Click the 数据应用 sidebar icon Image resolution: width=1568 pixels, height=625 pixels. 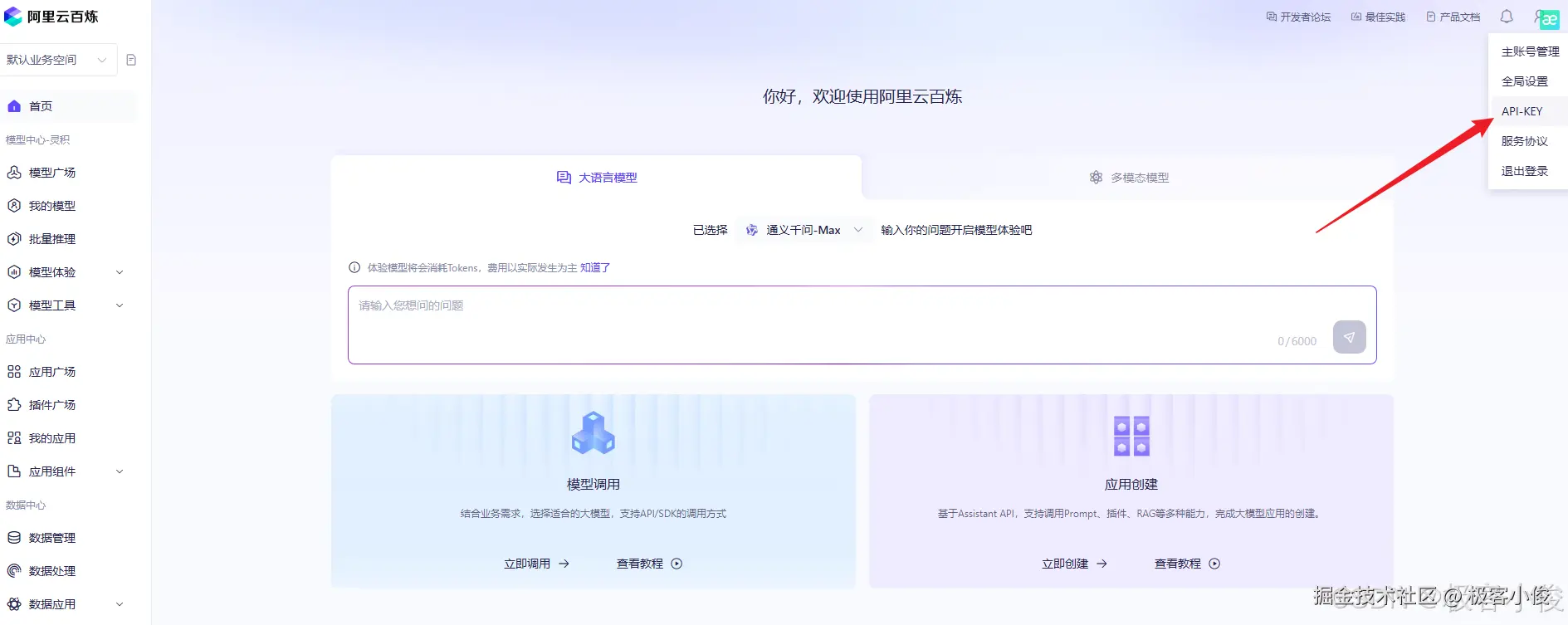pos(14,604)
